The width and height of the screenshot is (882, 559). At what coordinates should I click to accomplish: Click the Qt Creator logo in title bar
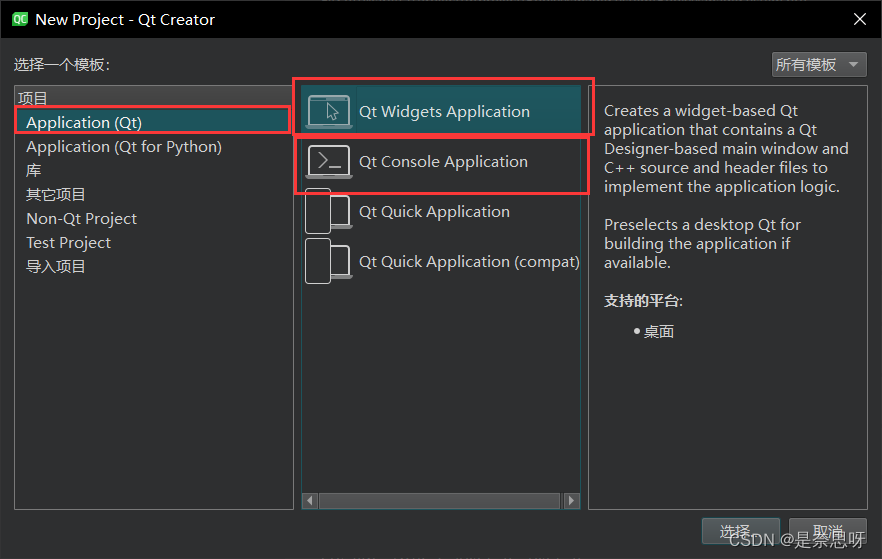(20, 19)
